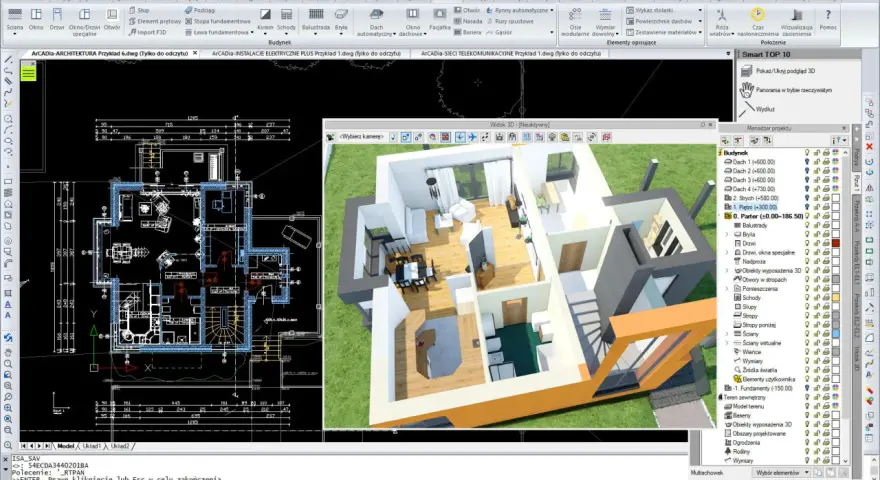Open the Wybierz kamerę dropdown

tap(363, 137)
